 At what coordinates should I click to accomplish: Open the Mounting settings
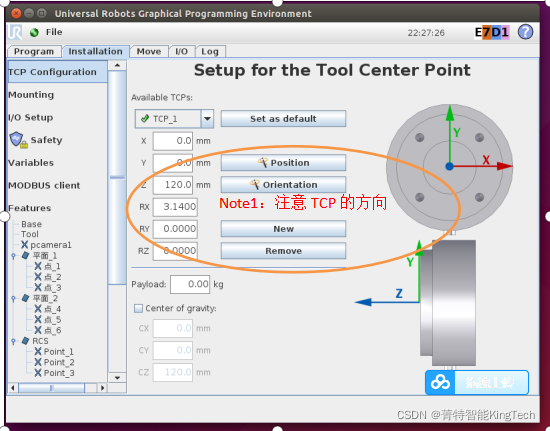point(31,95)
